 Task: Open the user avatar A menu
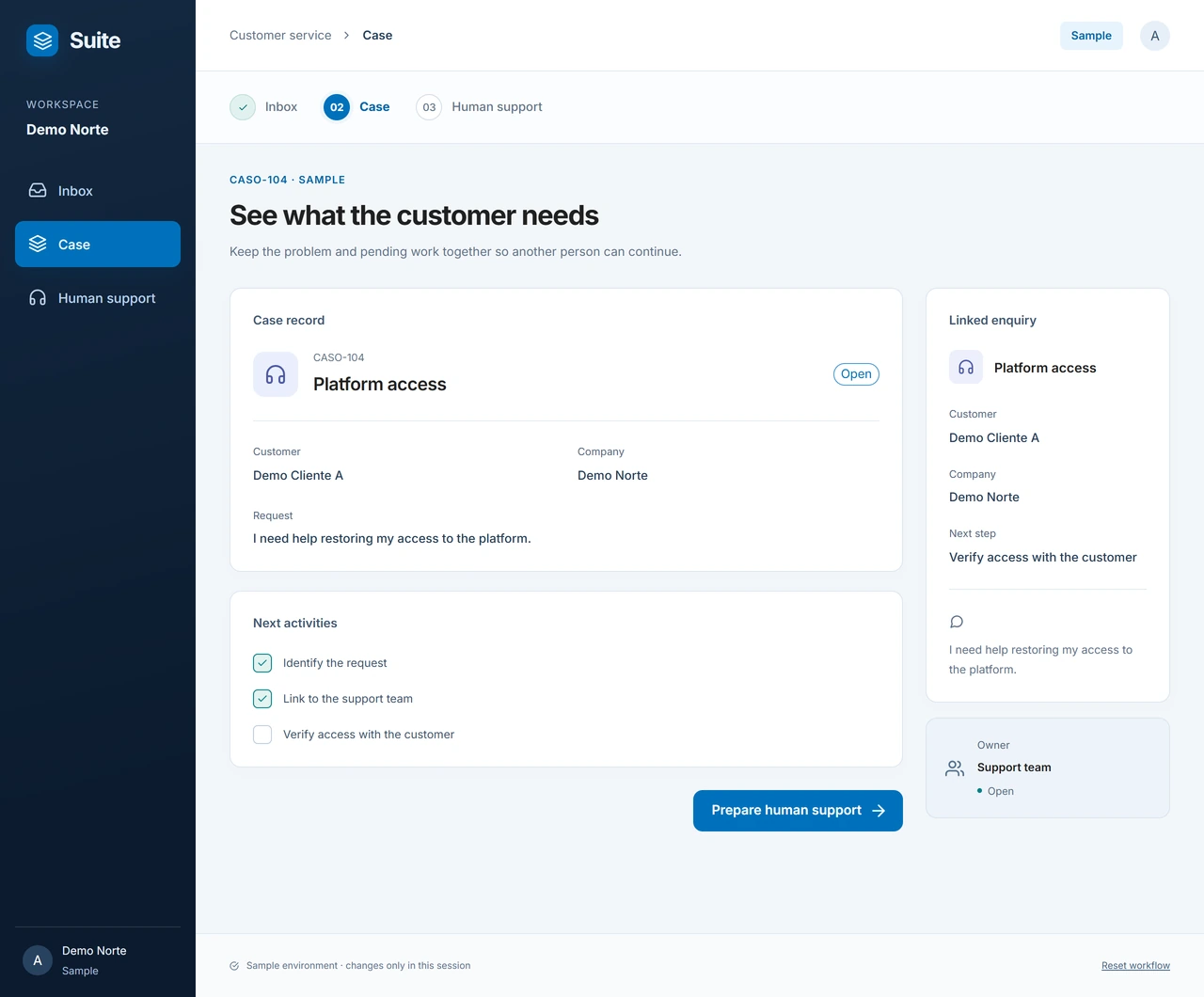tap(1155, 36)
